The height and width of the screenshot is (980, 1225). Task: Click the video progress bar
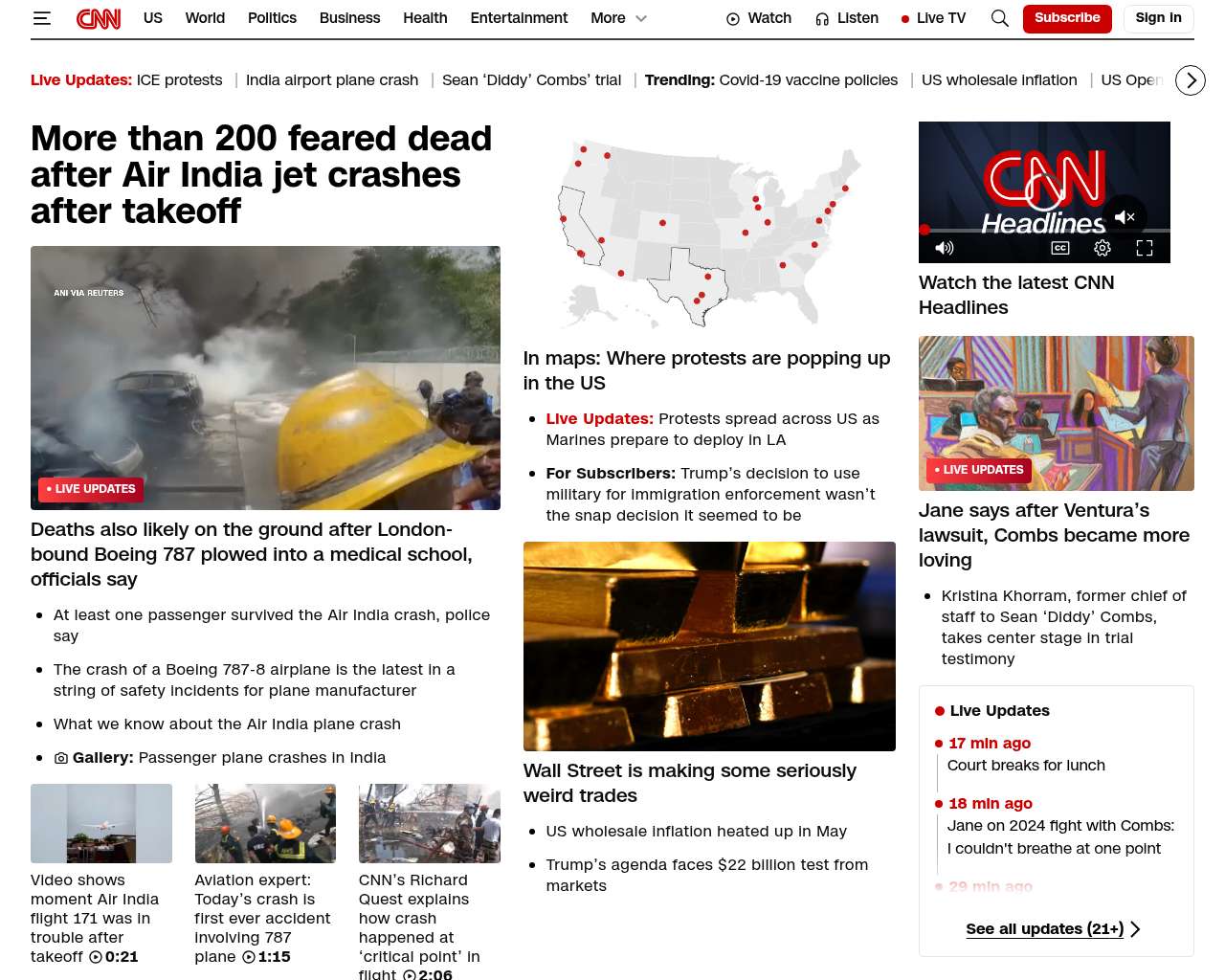pyautogui.click(x=1044, y=231)
